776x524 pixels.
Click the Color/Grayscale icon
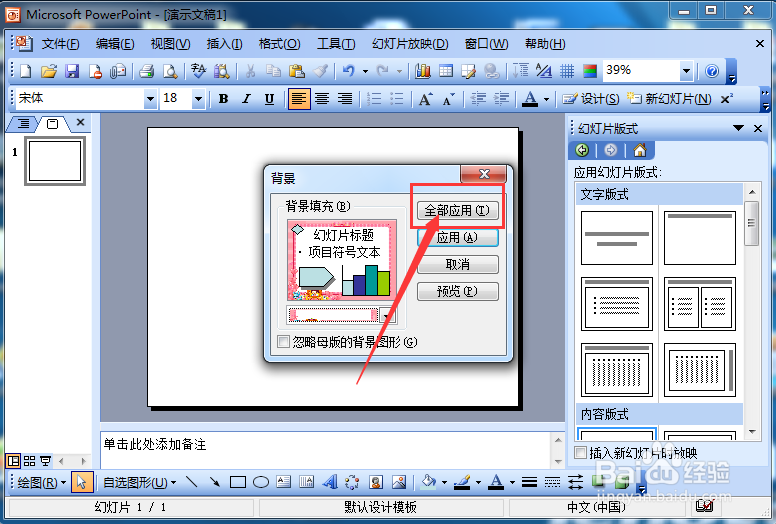pos(590,72)
